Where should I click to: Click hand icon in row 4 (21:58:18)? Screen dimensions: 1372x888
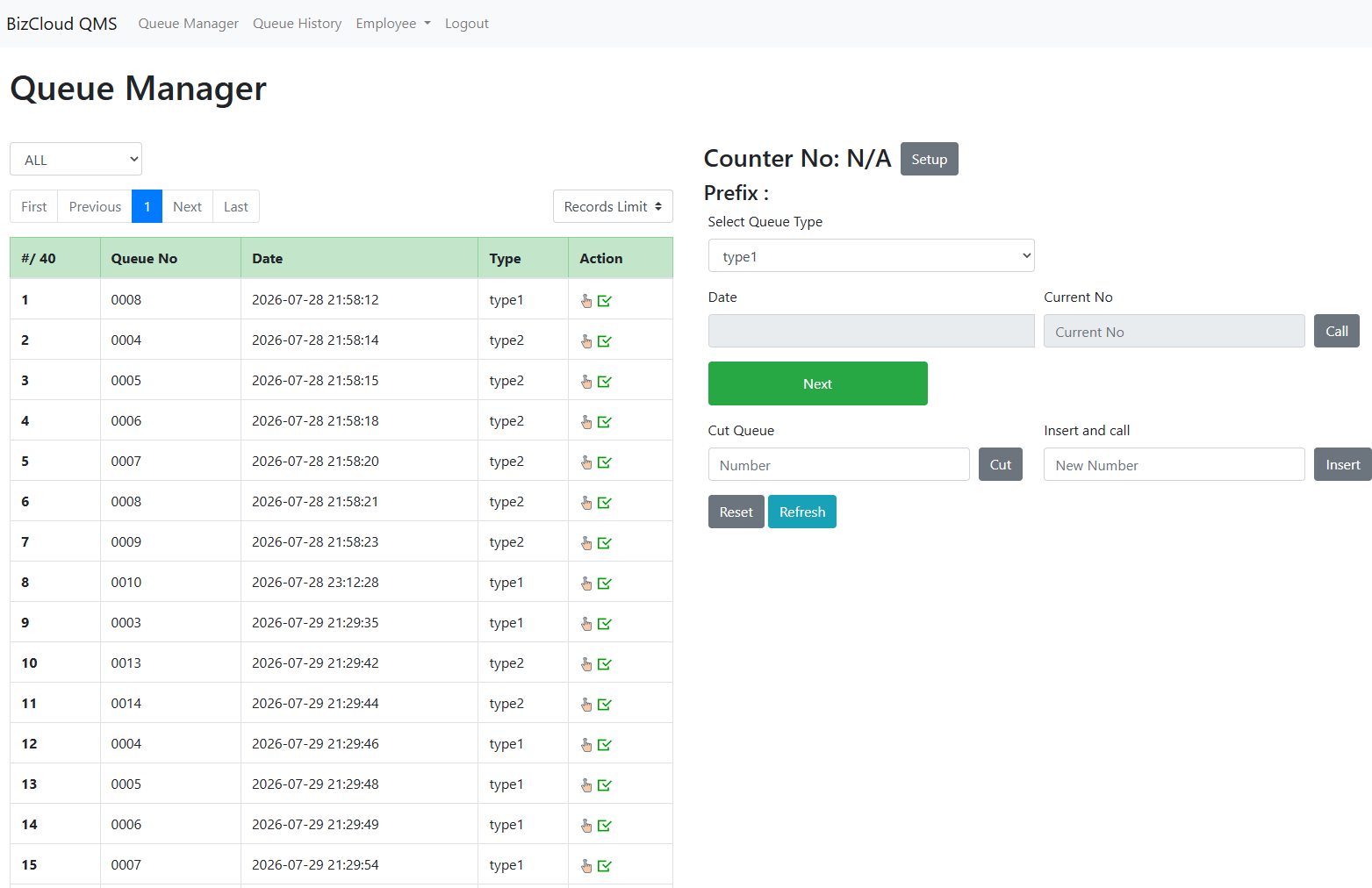(x=586, y=422)
